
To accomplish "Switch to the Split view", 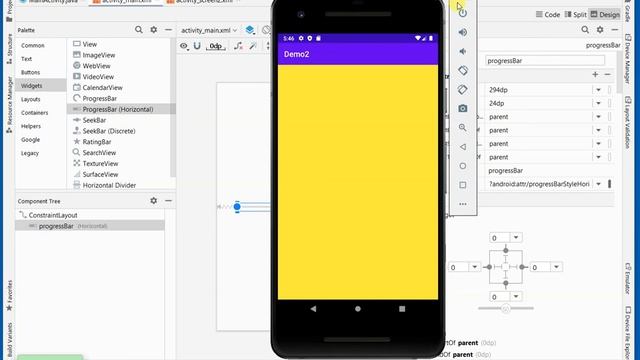I will tap(576, 14).
